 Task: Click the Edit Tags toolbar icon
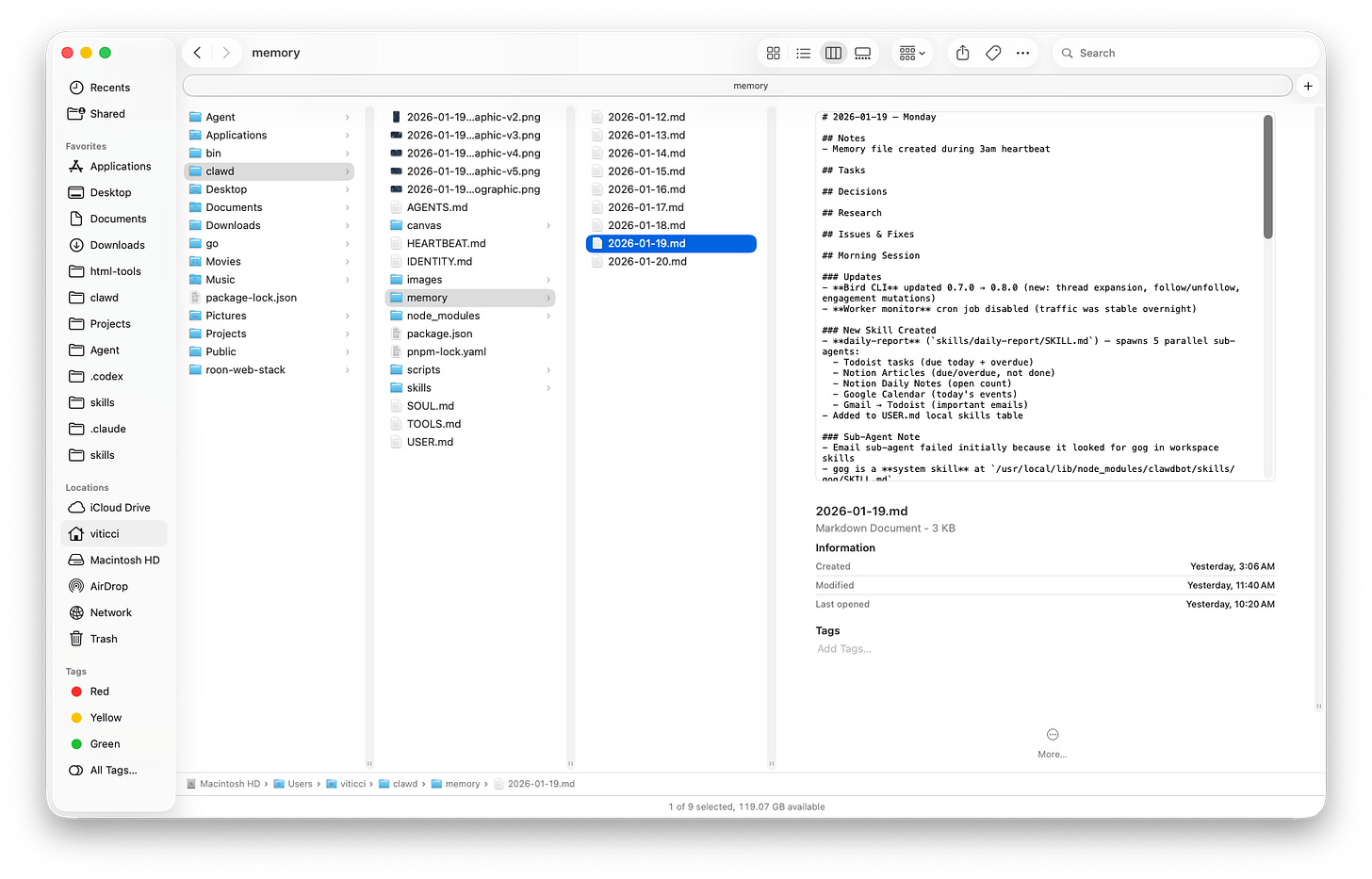click(x=993, y=53)
